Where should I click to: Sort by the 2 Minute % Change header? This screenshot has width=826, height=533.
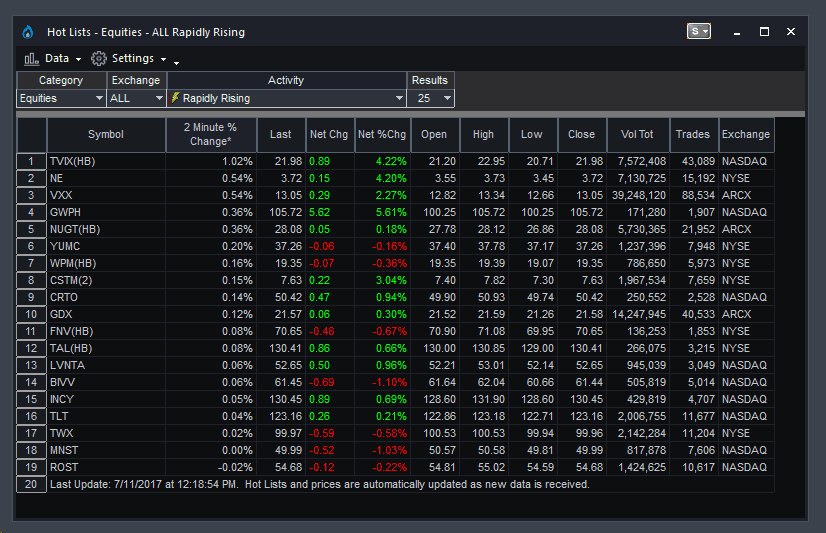coord(210,134)
